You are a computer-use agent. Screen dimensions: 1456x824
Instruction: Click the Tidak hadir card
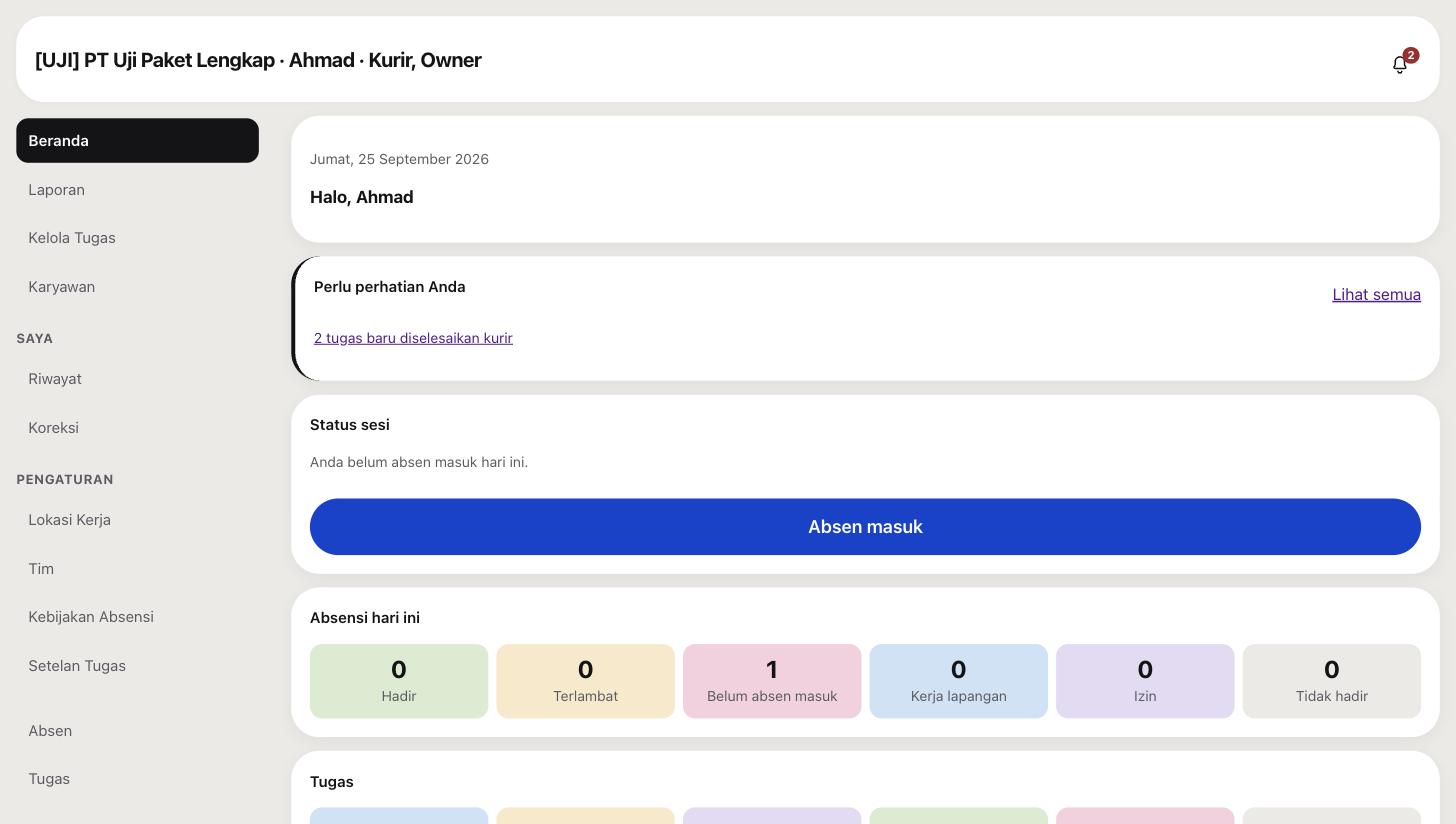point(1332,681)
